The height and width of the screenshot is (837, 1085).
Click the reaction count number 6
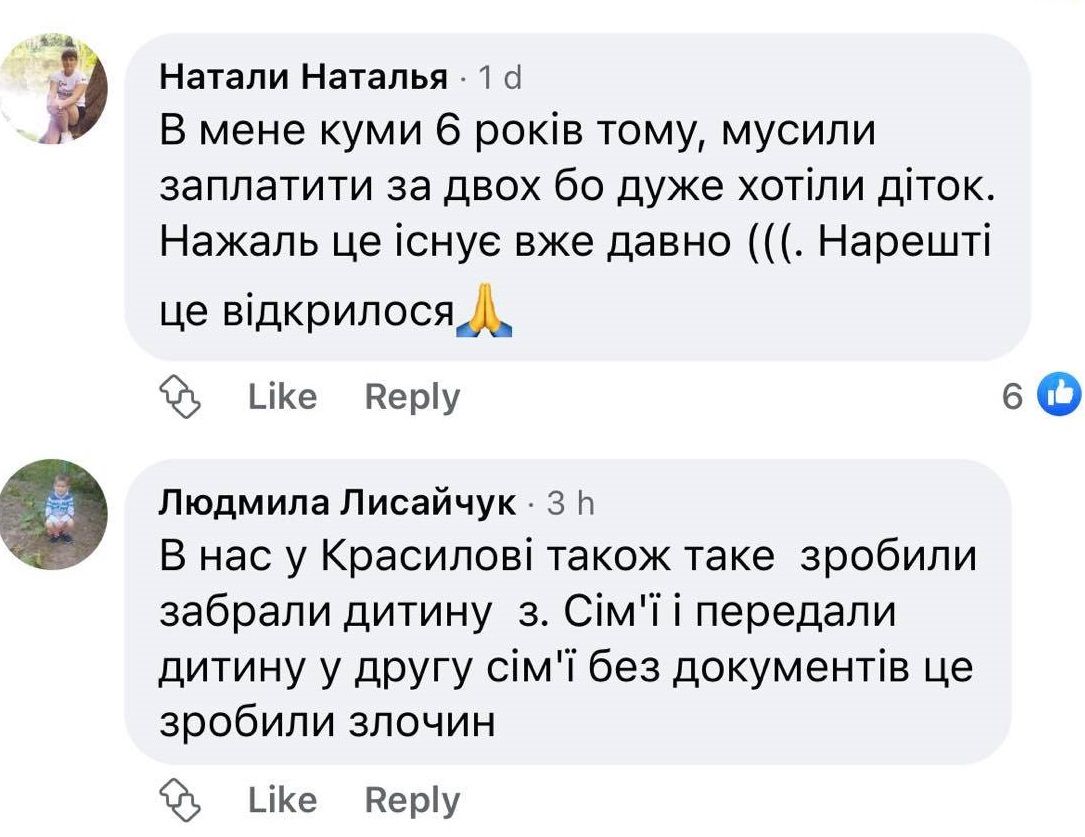(x=1013, y=397)
